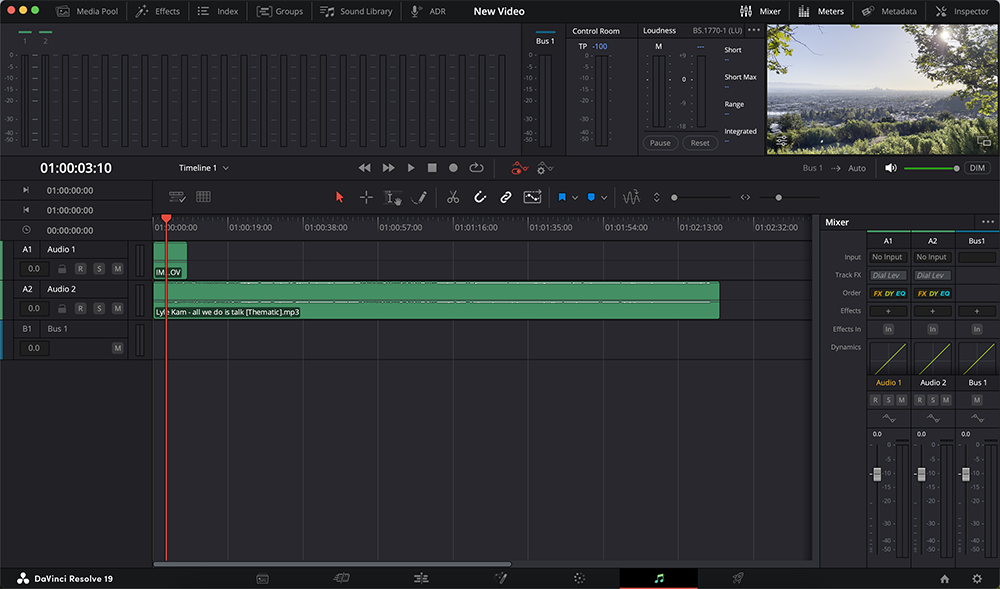The width and height of the screenshot is (1000, 589).
Task: Open the Mixer panel
Action: [762, 11]
